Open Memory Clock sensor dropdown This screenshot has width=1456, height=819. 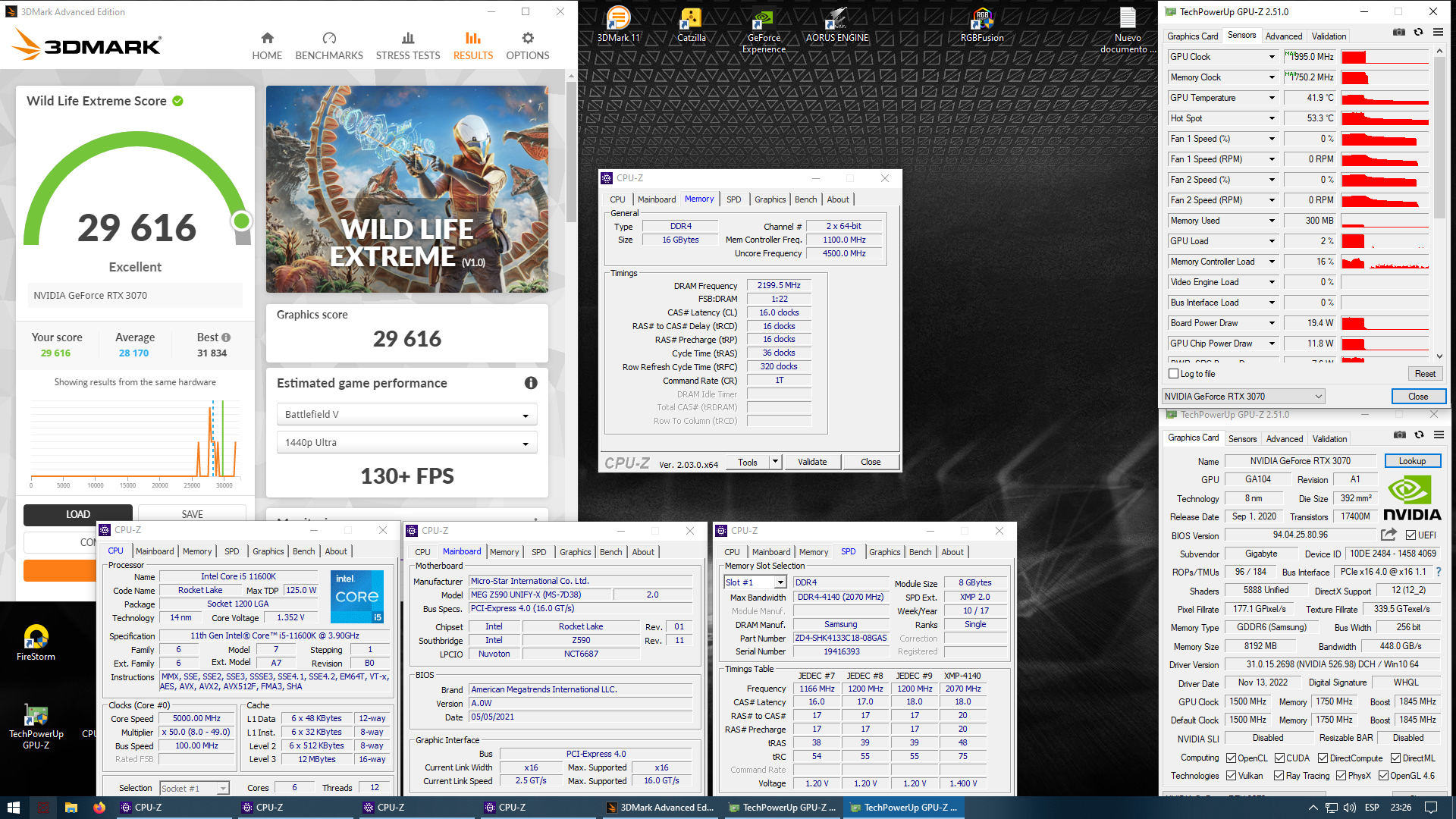point(1272,77)
